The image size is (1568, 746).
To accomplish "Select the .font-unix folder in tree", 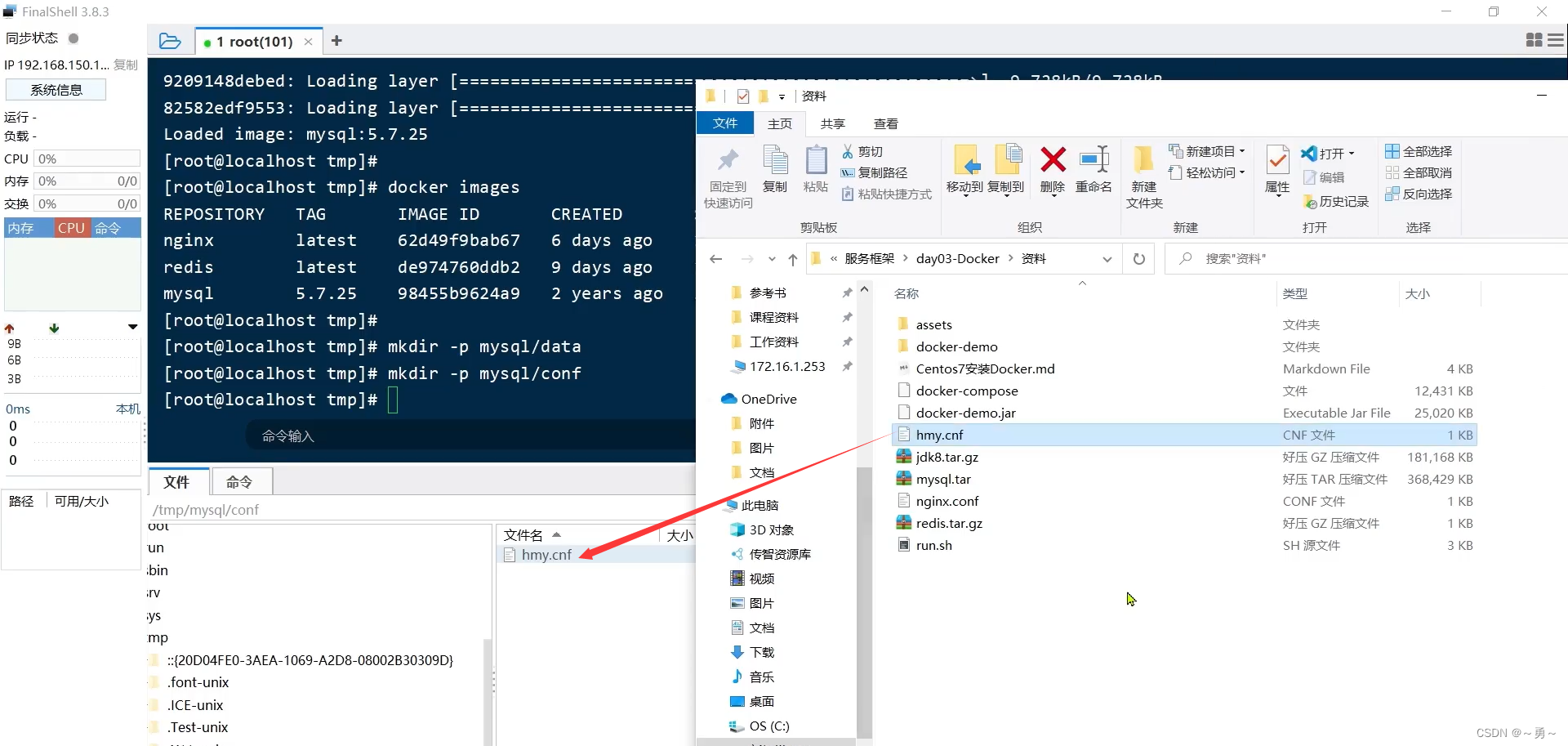I will (x=198, y=682).
